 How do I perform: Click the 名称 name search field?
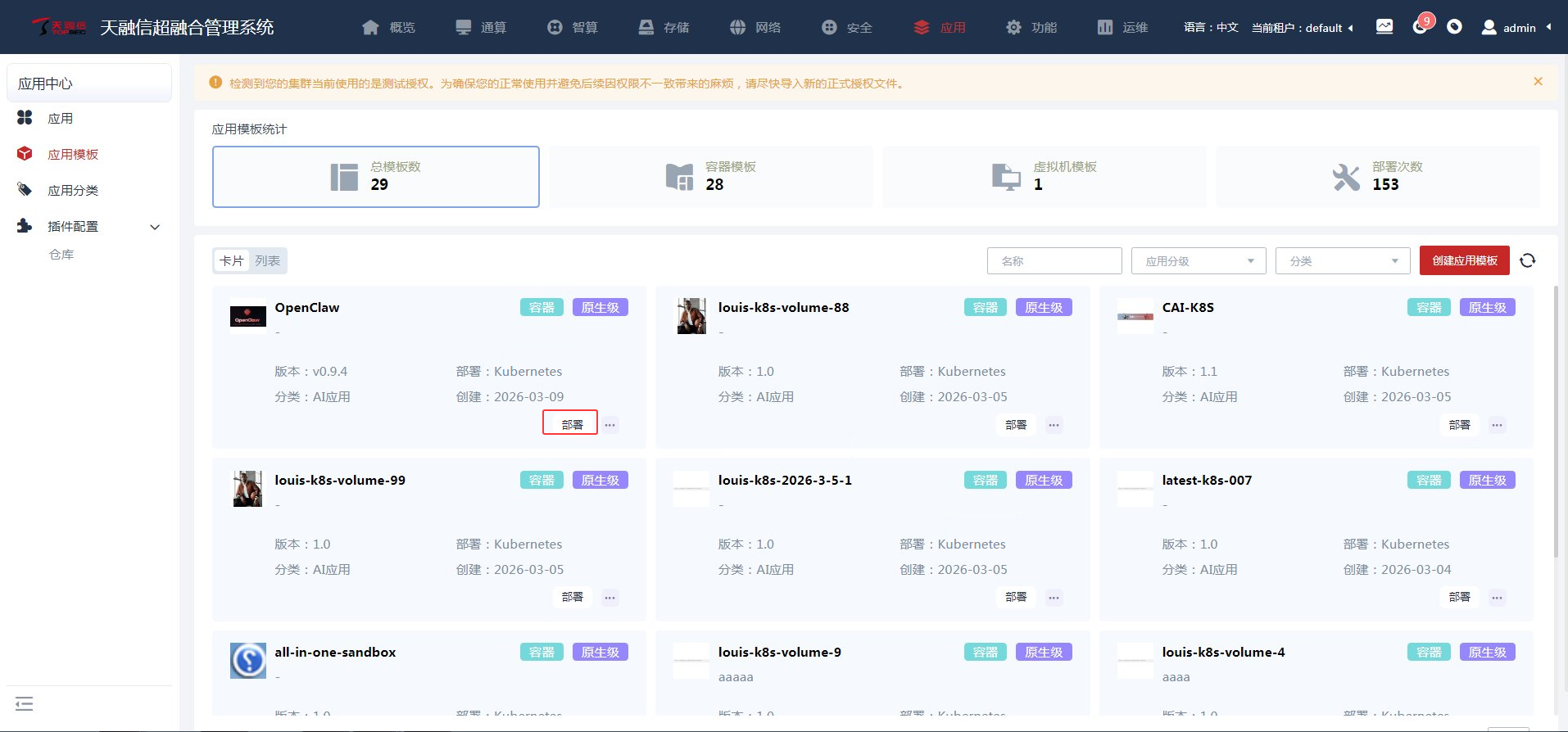click(x=1054, y=261)
